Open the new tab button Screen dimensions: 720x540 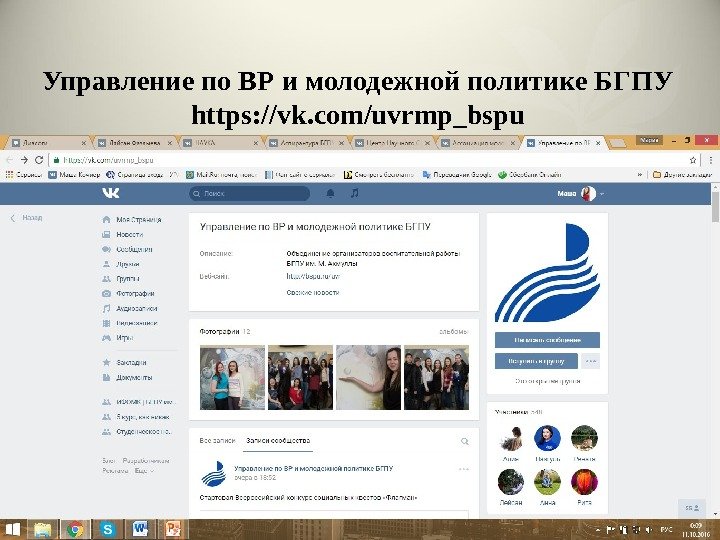click(x=618, y=143)
